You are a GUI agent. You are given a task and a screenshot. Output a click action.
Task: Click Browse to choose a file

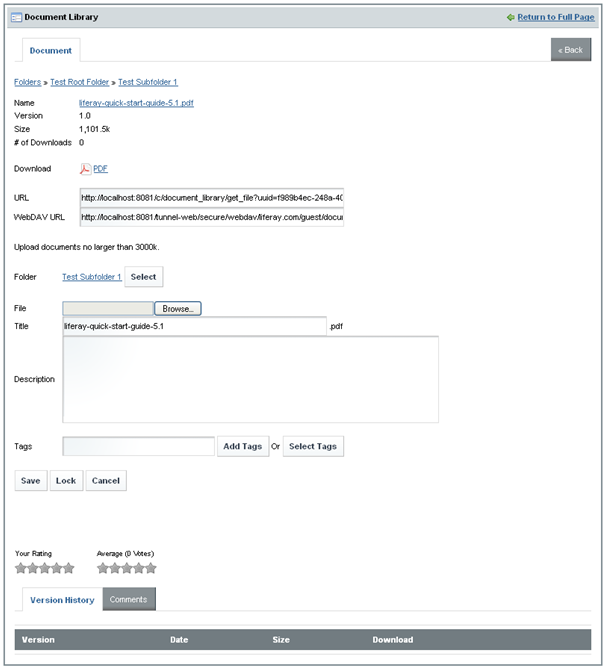[178, 309]
